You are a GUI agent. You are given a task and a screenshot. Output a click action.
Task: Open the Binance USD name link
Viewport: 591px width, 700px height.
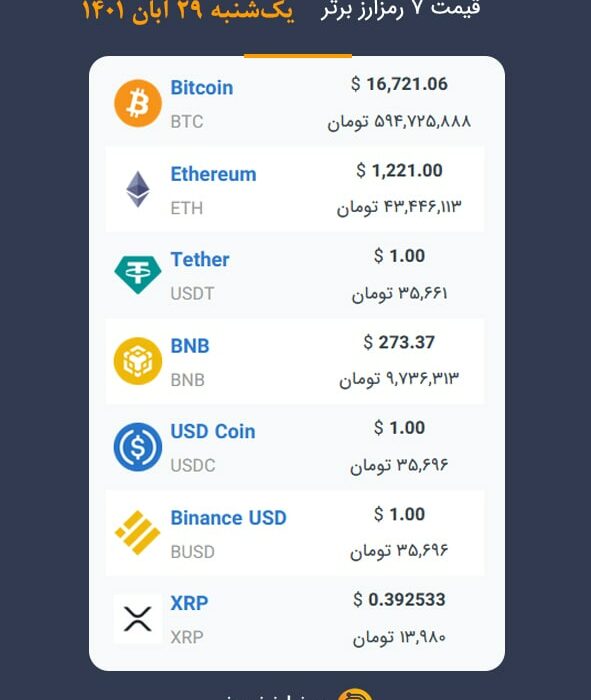pyautogui.click(x=229, y=518)
